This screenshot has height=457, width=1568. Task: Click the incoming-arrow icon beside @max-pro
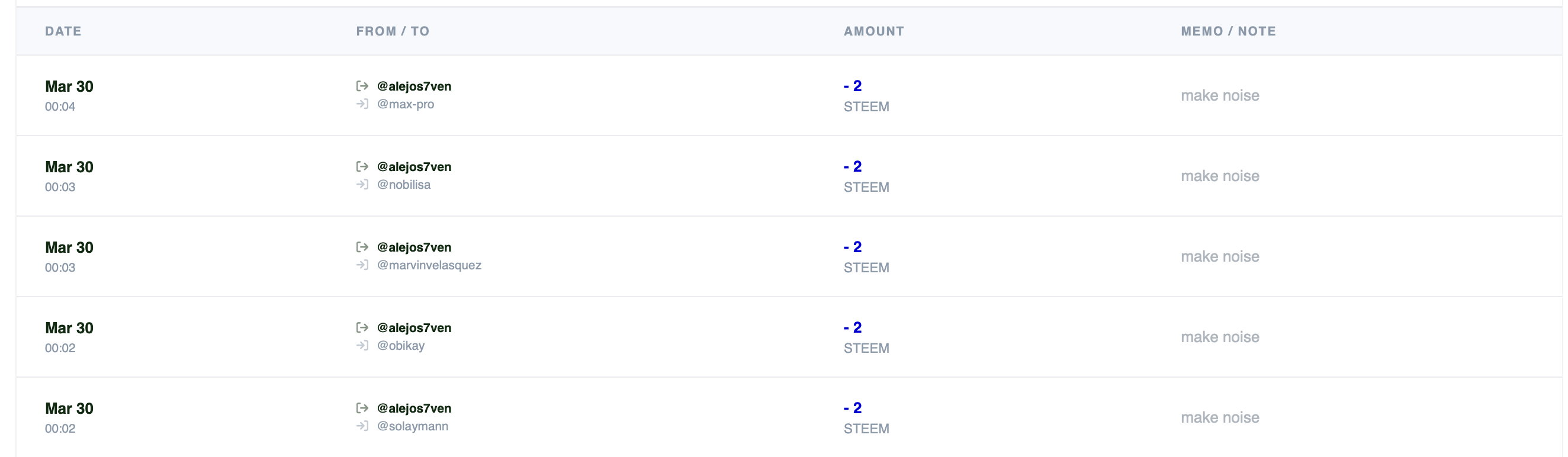362,104
